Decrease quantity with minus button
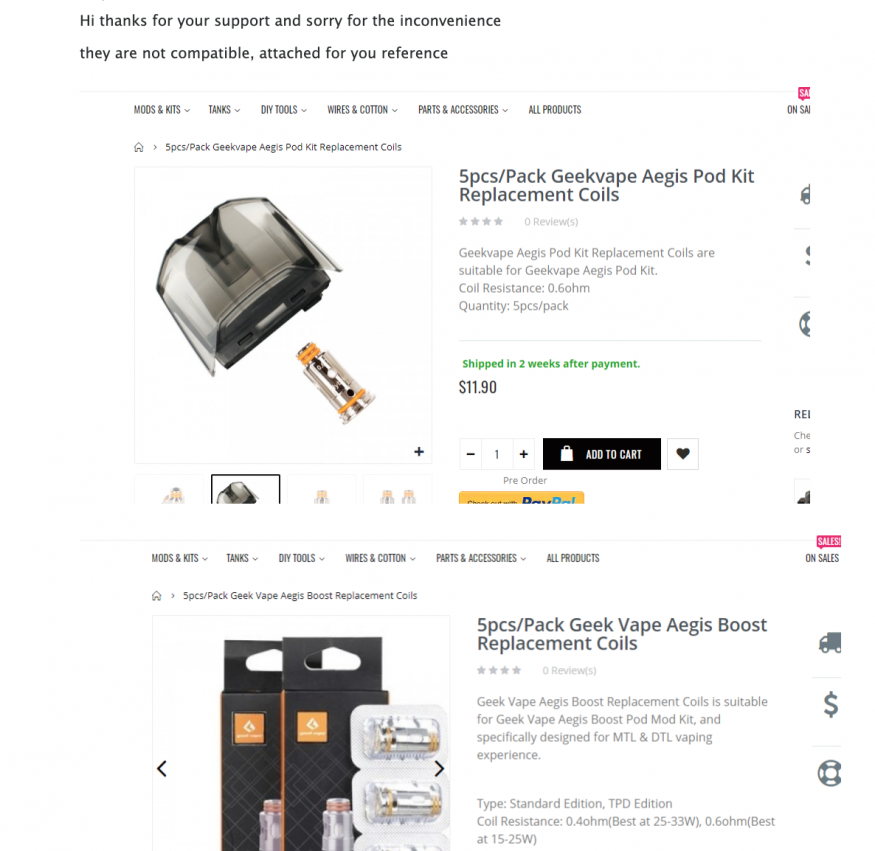 coord(470,454)
